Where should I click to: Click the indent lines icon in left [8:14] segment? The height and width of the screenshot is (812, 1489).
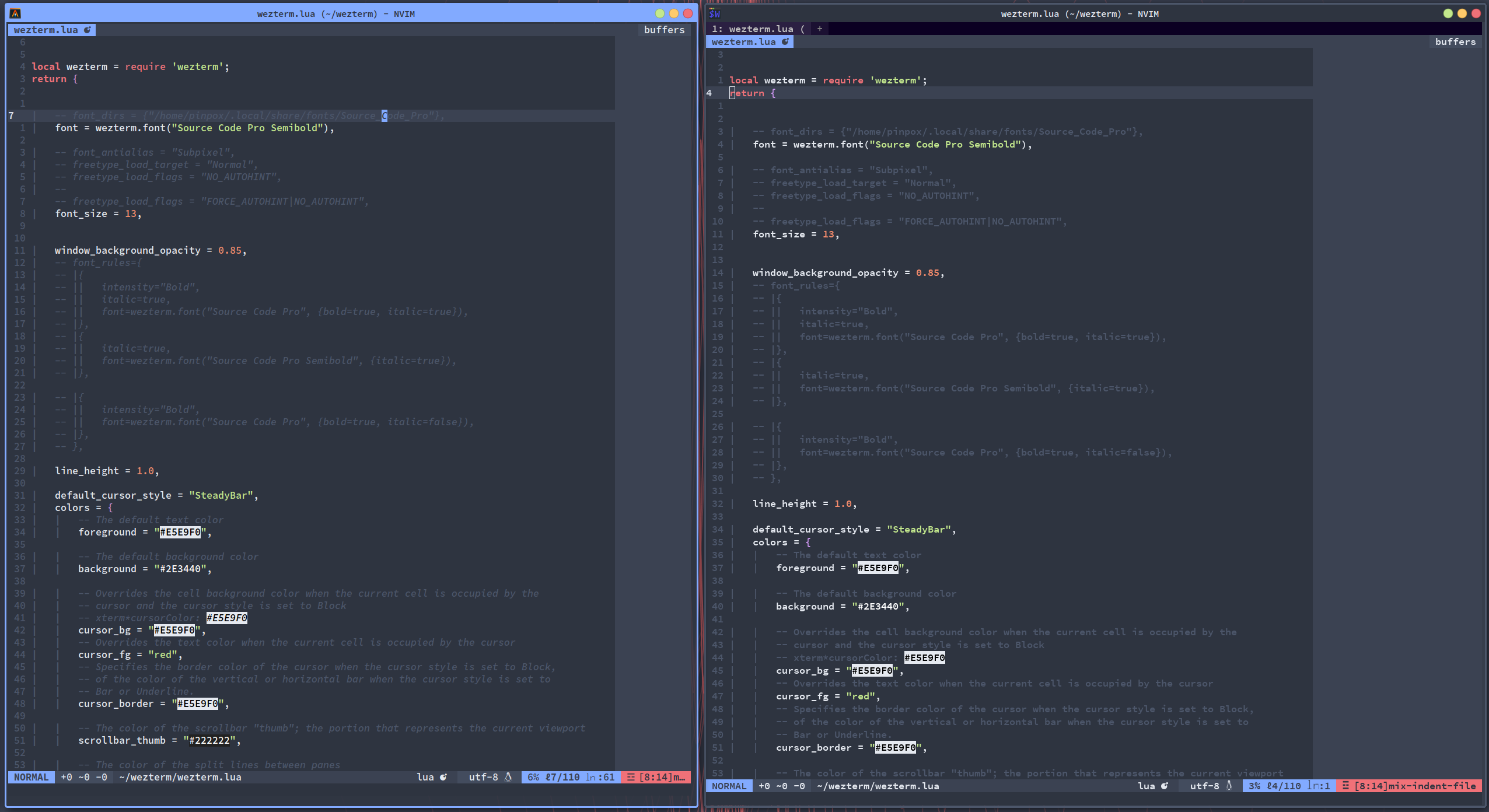click(x=631, y=777)
